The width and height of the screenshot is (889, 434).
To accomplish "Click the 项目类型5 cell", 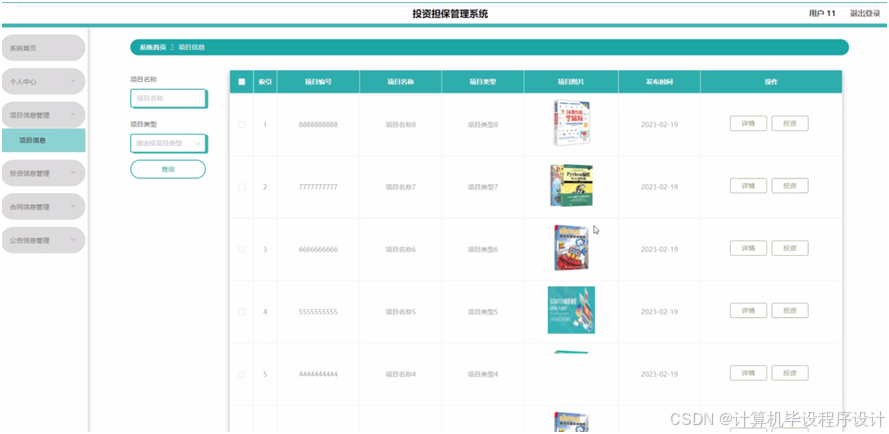I will (x=482, y=312).
